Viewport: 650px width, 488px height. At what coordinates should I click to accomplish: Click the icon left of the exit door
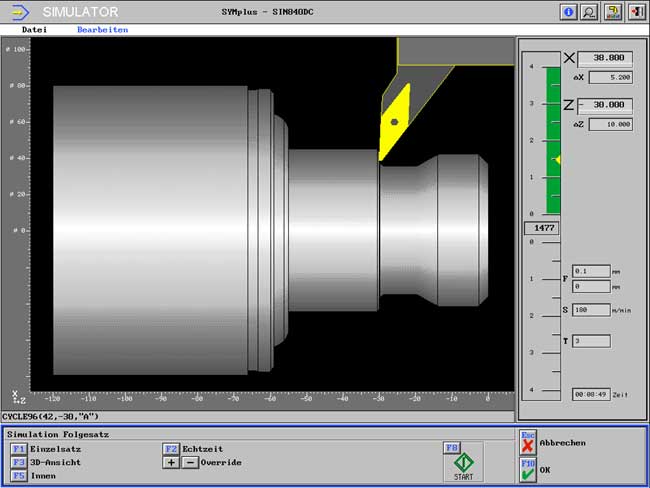click(x=614, y=12)
